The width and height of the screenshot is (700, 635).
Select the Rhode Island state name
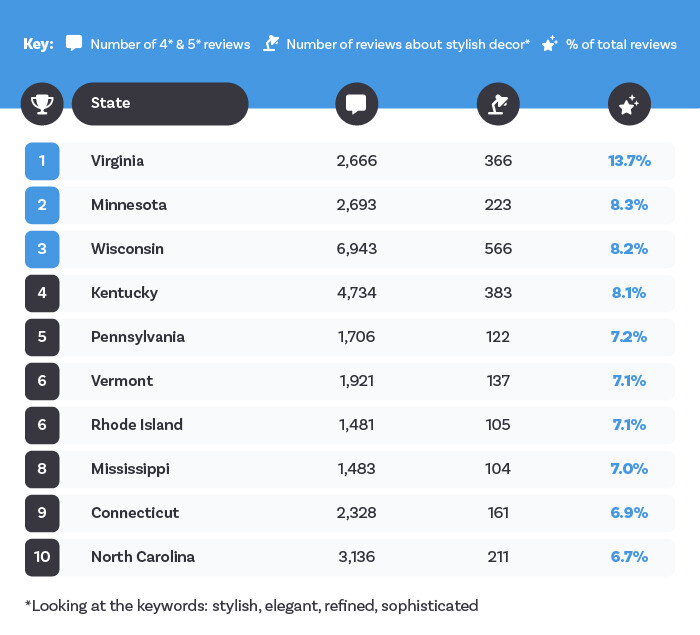[x=137, y=425]
